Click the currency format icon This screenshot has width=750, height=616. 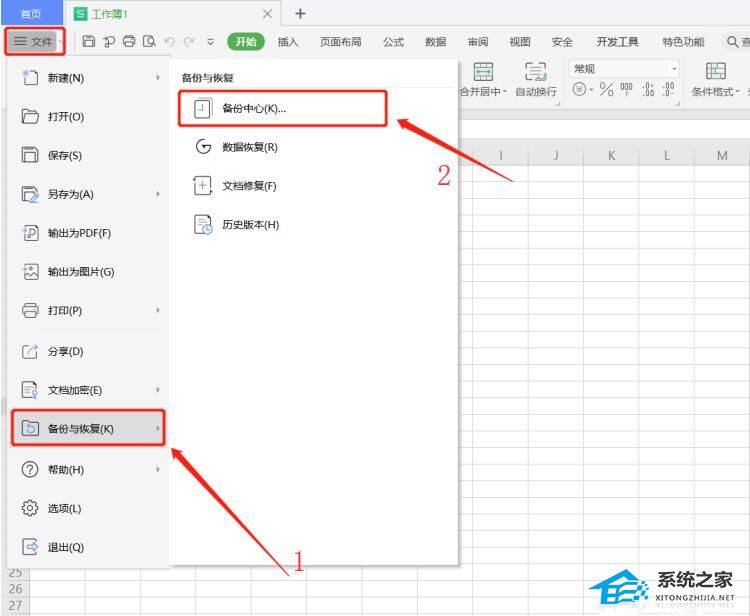point(579,89)
